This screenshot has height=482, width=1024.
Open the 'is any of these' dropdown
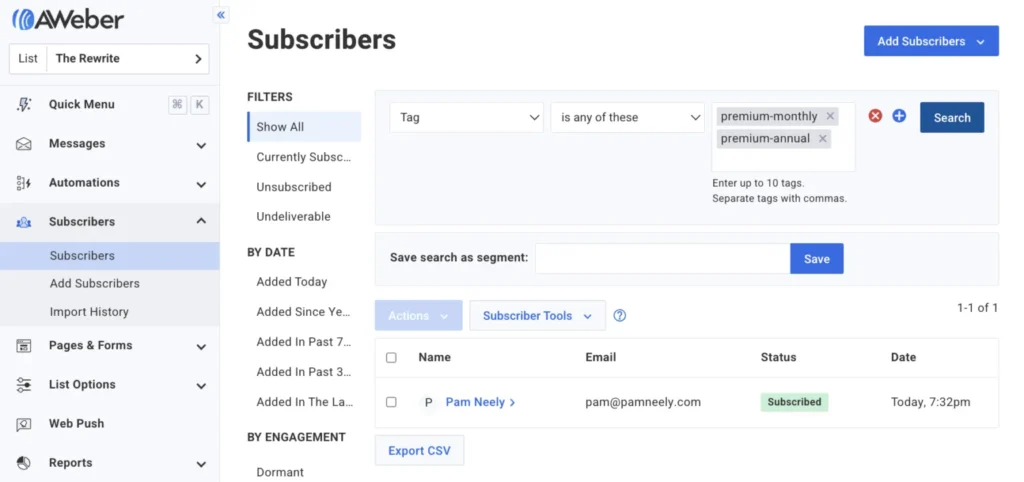[x=628, y=118]
